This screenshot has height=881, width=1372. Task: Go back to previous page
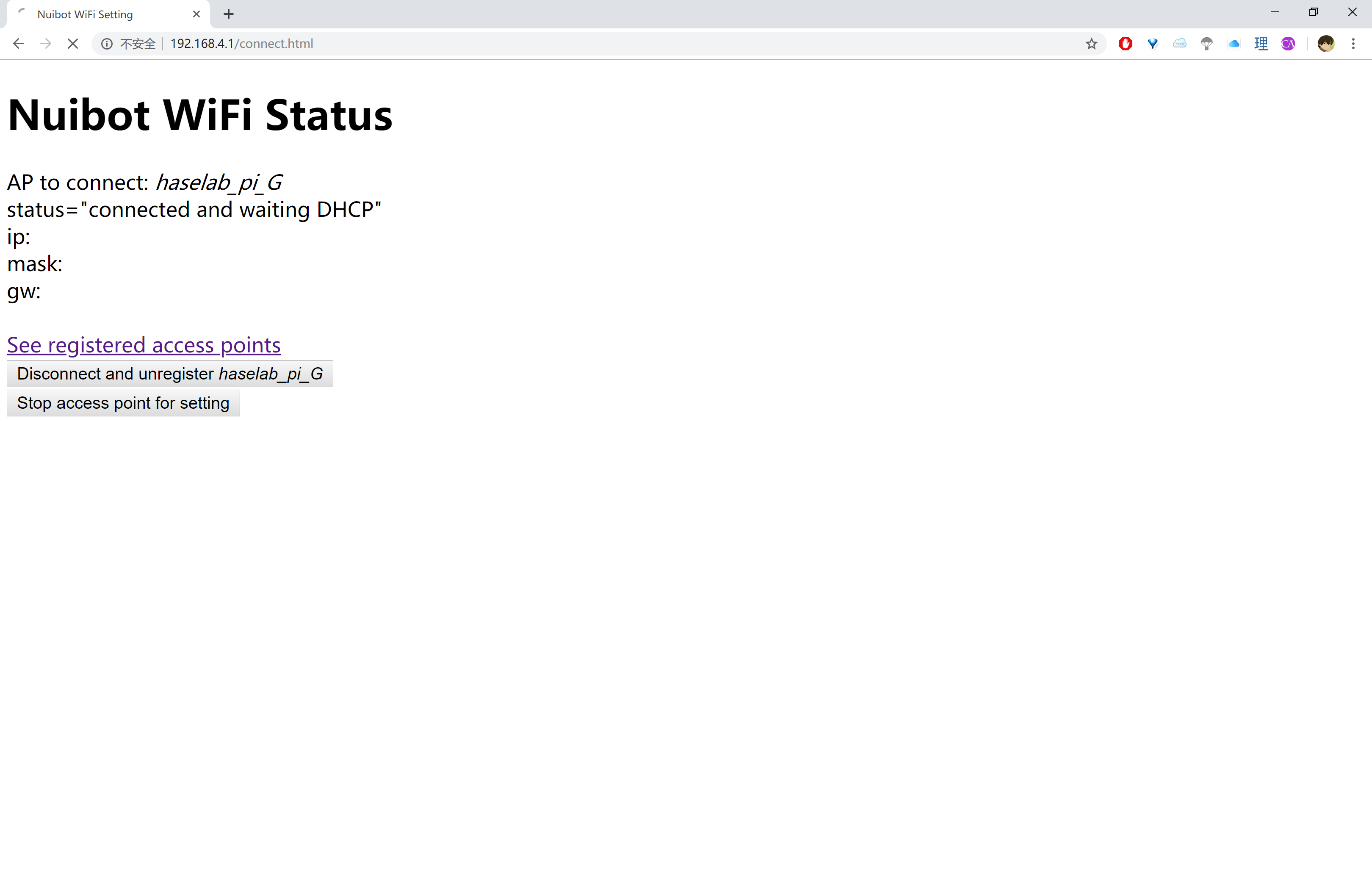pos(18,44)
